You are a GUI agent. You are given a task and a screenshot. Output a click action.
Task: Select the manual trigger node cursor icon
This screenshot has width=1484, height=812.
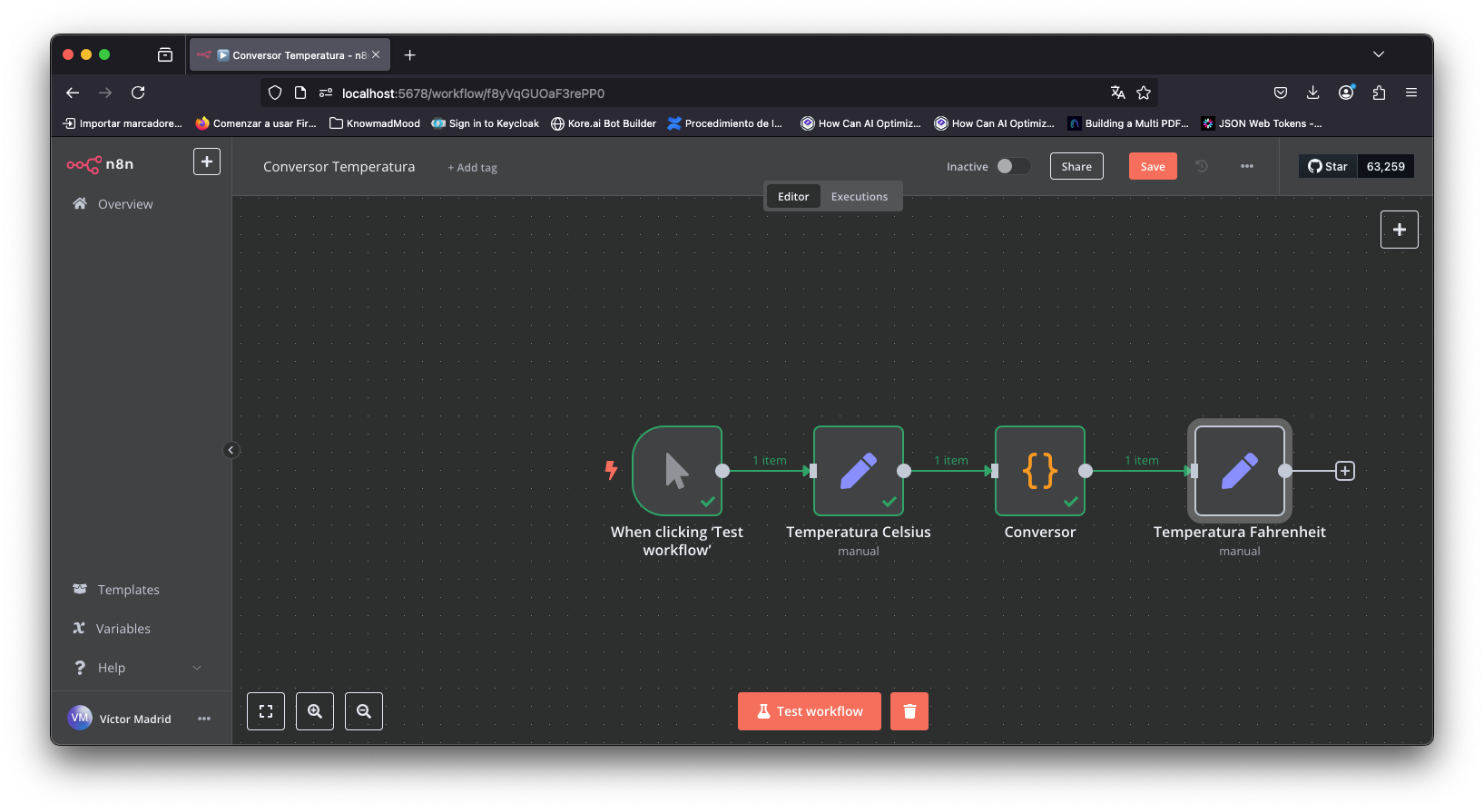(x=677, y=471)
